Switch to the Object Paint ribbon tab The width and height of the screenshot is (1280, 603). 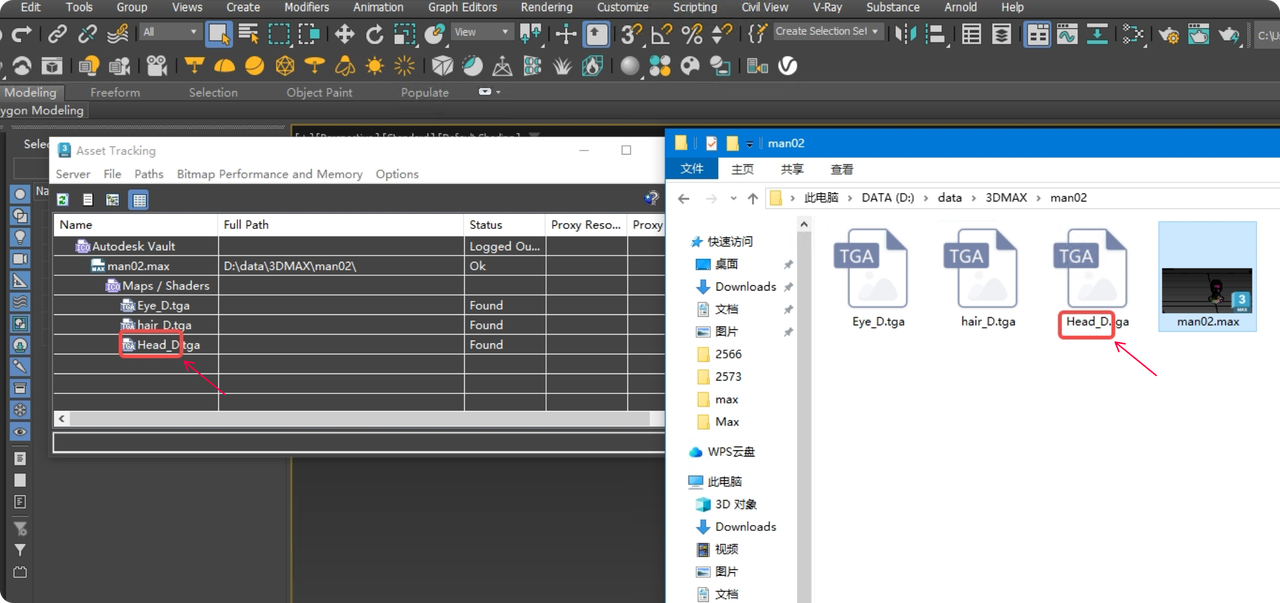[319, 92]
